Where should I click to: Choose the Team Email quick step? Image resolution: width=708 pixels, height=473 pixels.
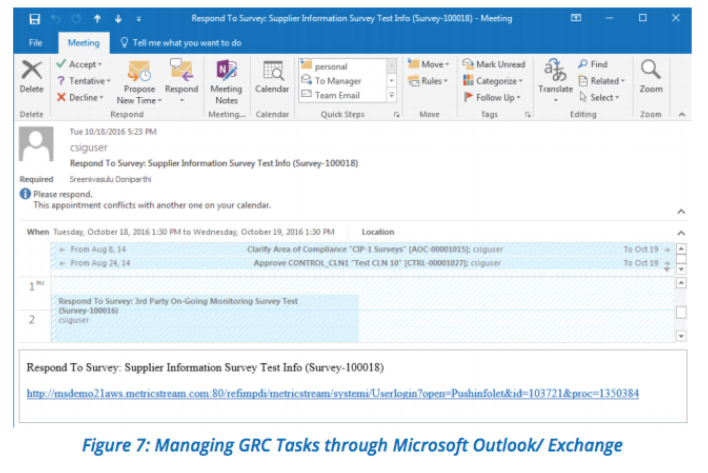pos(343,95)
